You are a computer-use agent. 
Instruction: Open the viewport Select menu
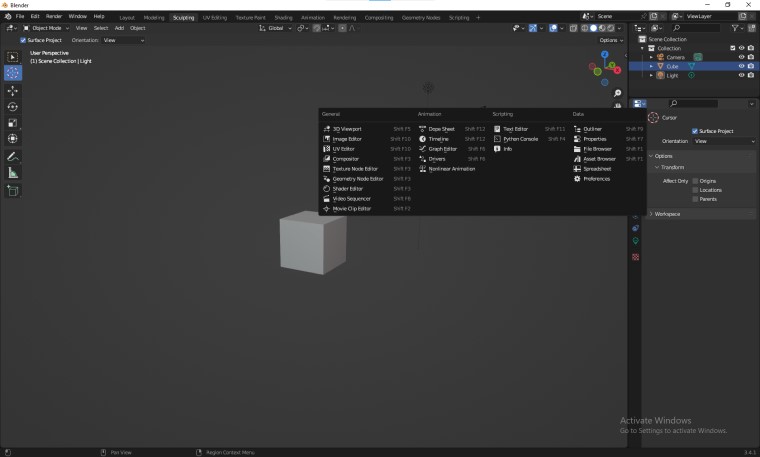point(101,28)
